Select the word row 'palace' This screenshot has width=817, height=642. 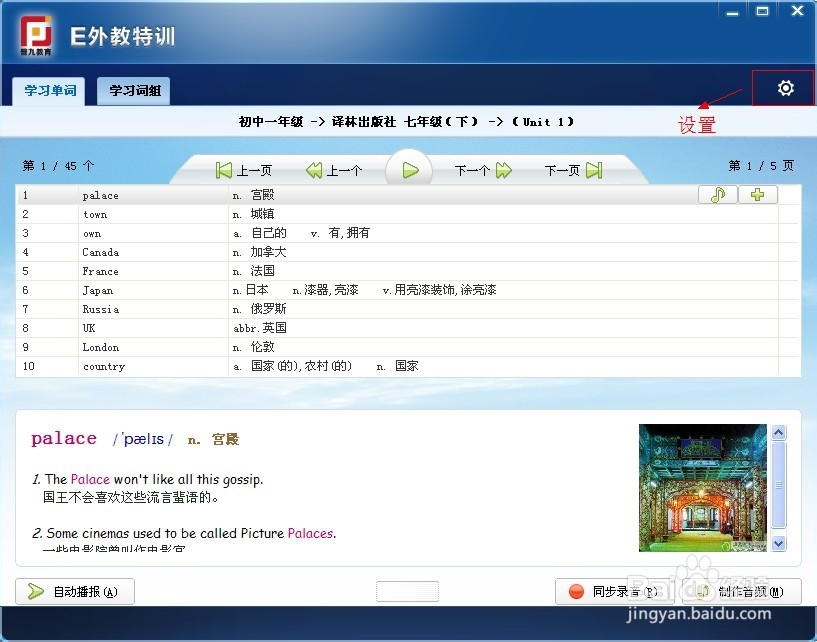click(x=406, y=195)
